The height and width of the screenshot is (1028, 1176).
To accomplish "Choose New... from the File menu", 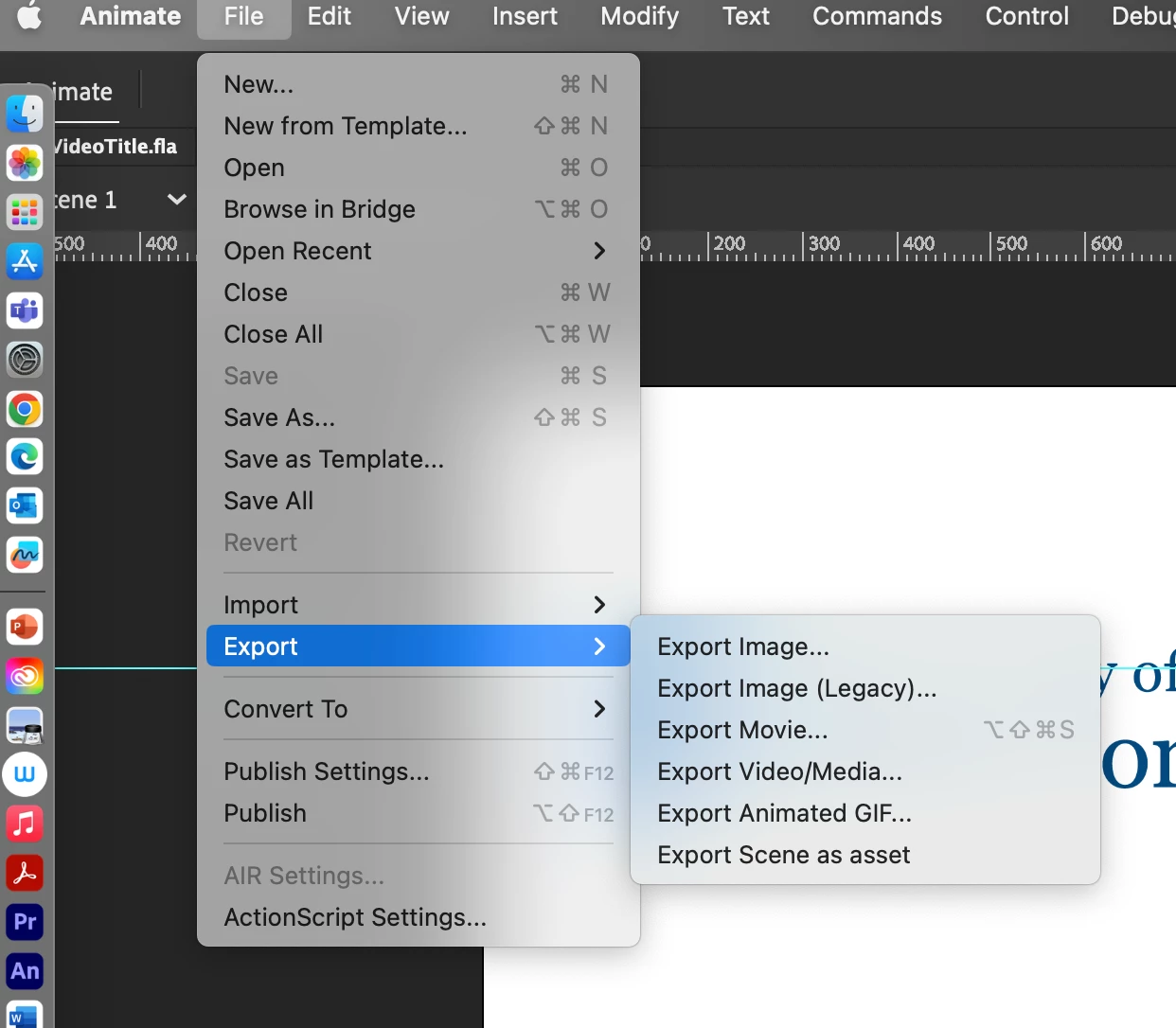I will pyautogui.click(x=418, y=84).
